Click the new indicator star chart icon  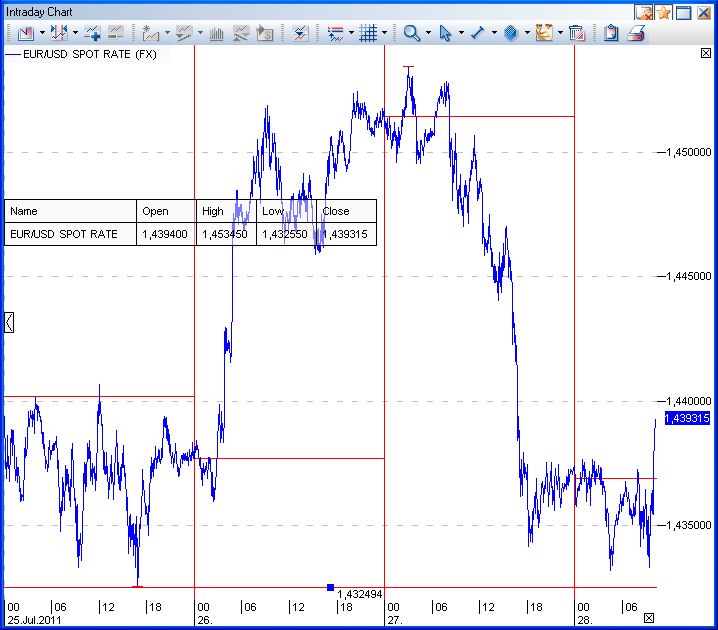(150, 33)
